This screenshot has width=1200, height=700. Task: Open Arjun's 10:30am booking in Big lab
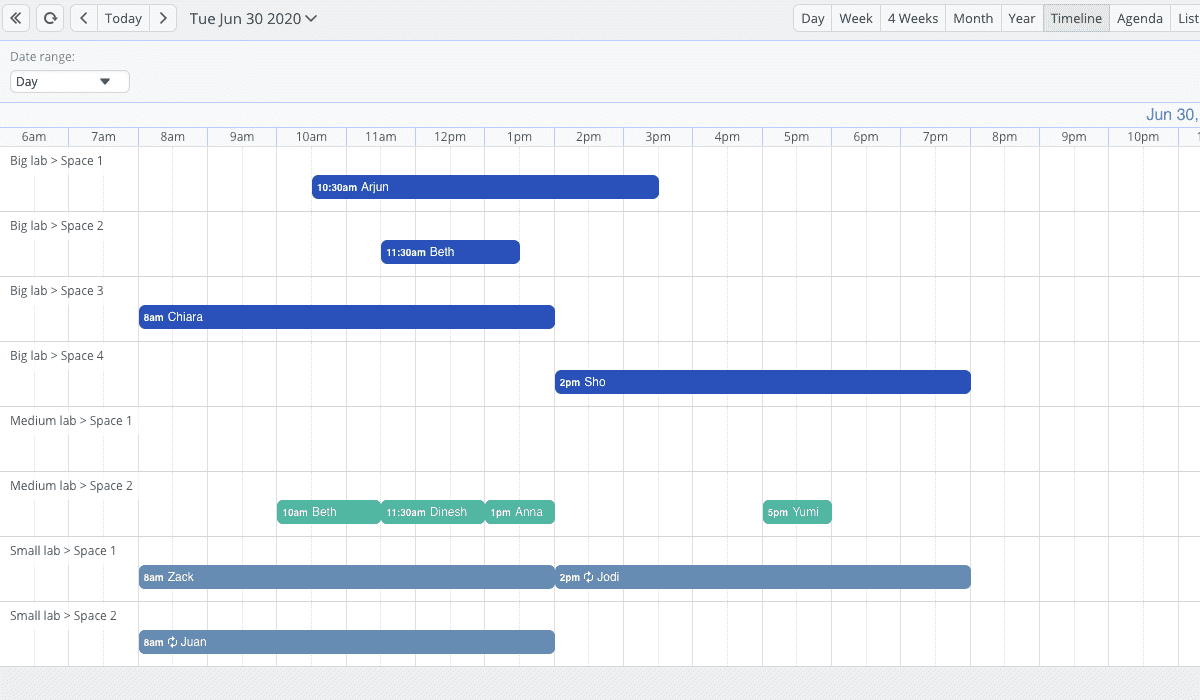(x=485, y=187)
